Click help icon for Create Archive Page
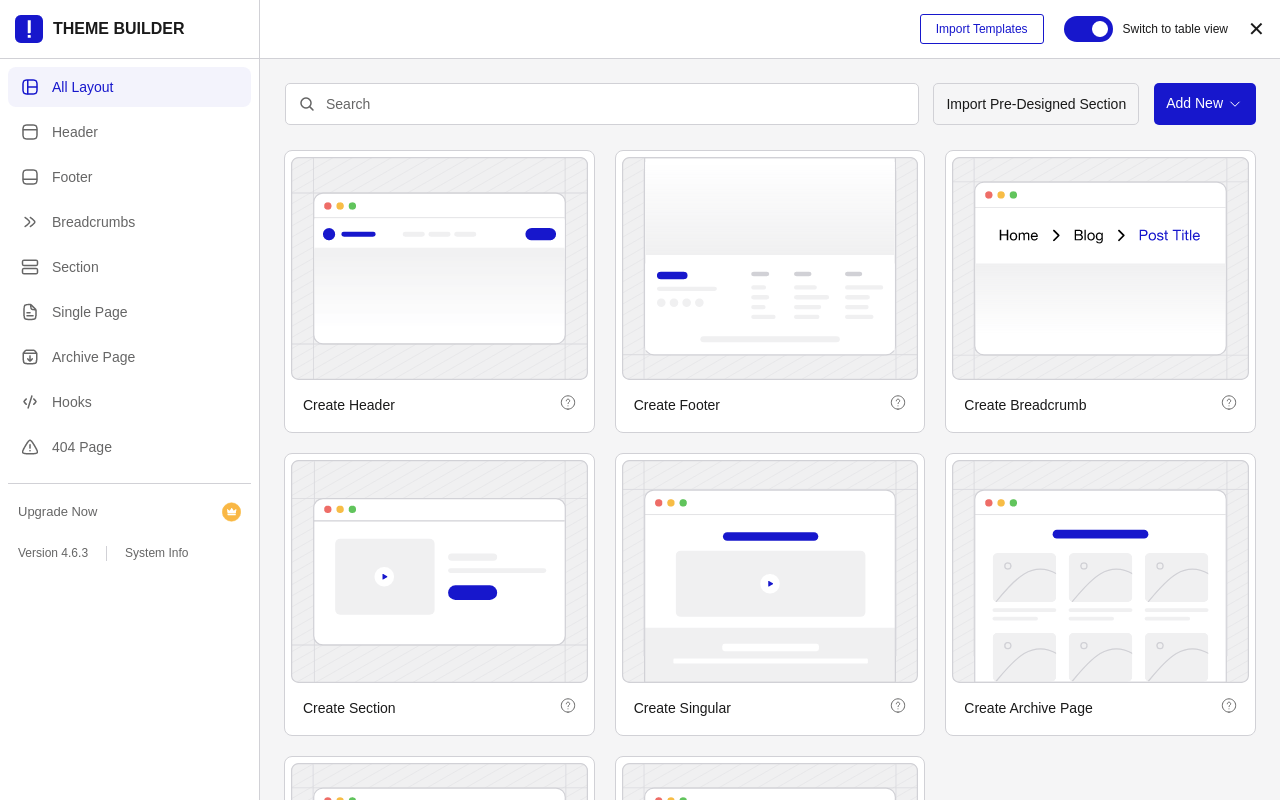1280x800 pixels. coord(1229,705)
